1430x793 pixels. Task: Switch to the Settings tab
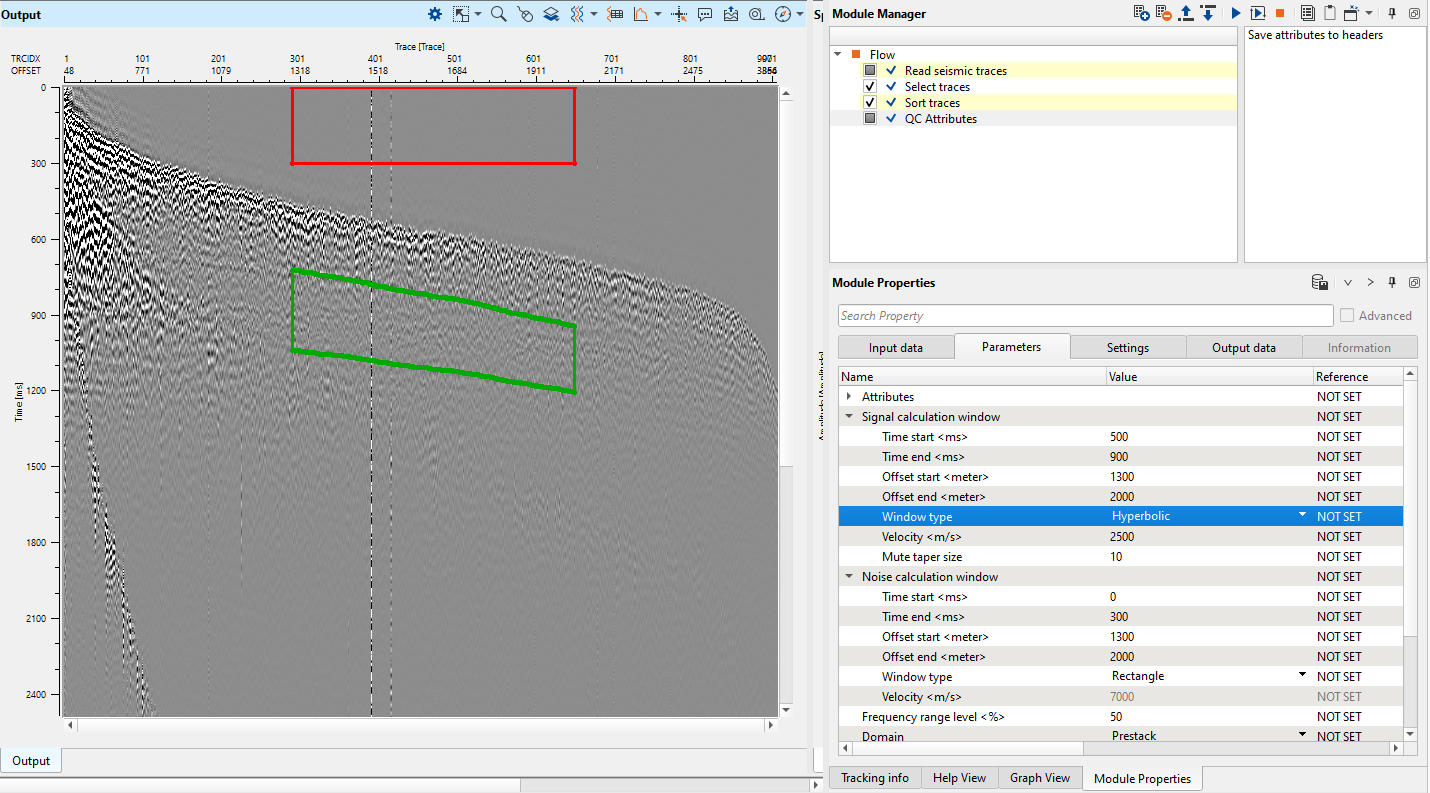click(x=1127, y=347)
